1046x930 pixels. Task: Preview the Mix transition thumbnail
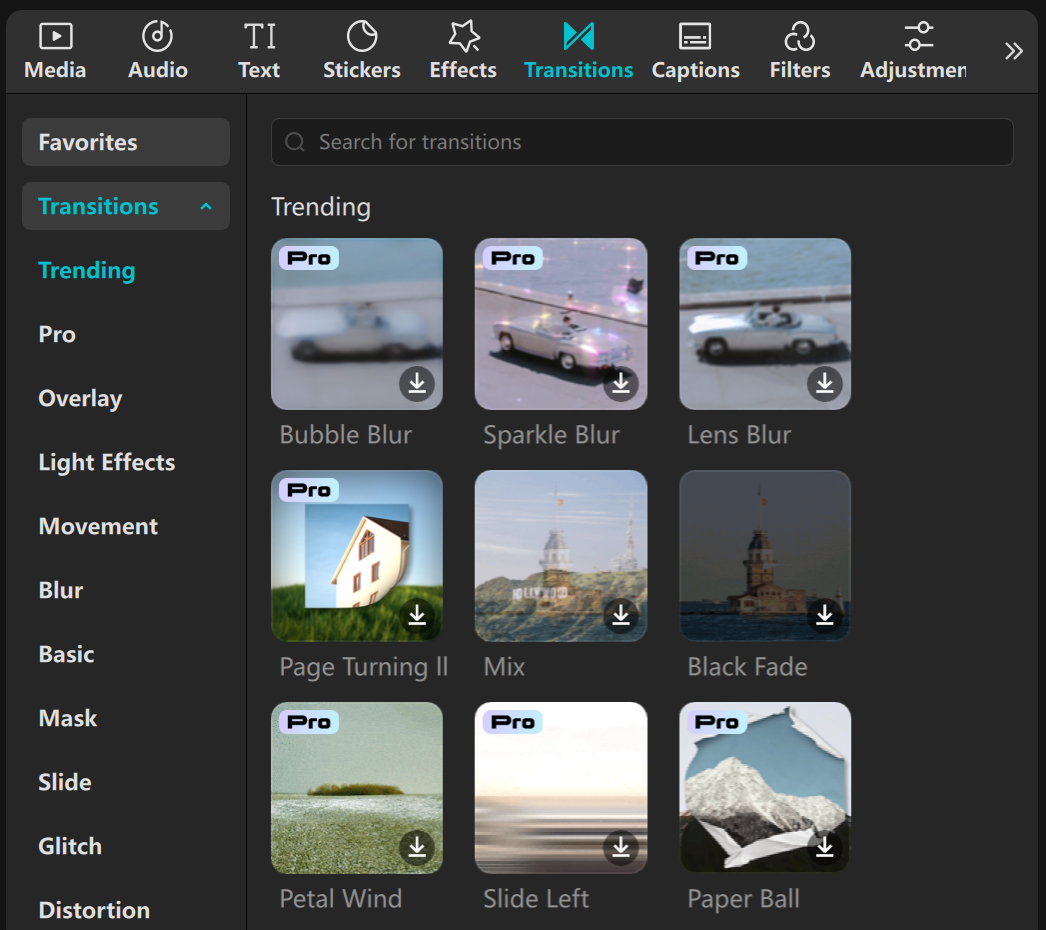pyautogui.click(x=561, y=556)
